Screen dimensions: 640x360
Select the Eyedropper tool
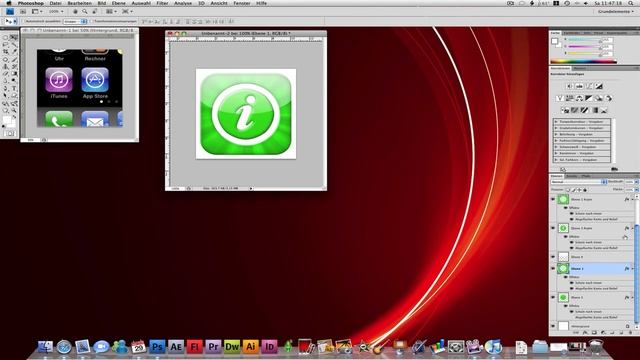[x=14, y=52]
